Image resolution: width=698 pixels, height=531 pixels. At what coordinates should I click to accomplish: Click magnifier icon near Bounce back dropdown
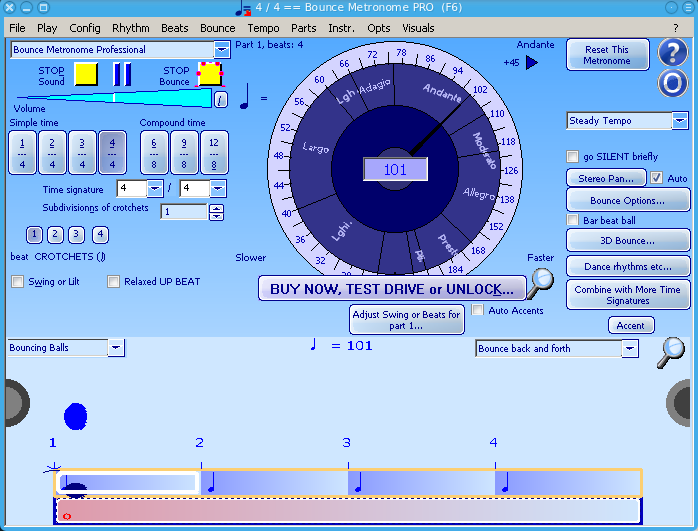tap(671, 352)
